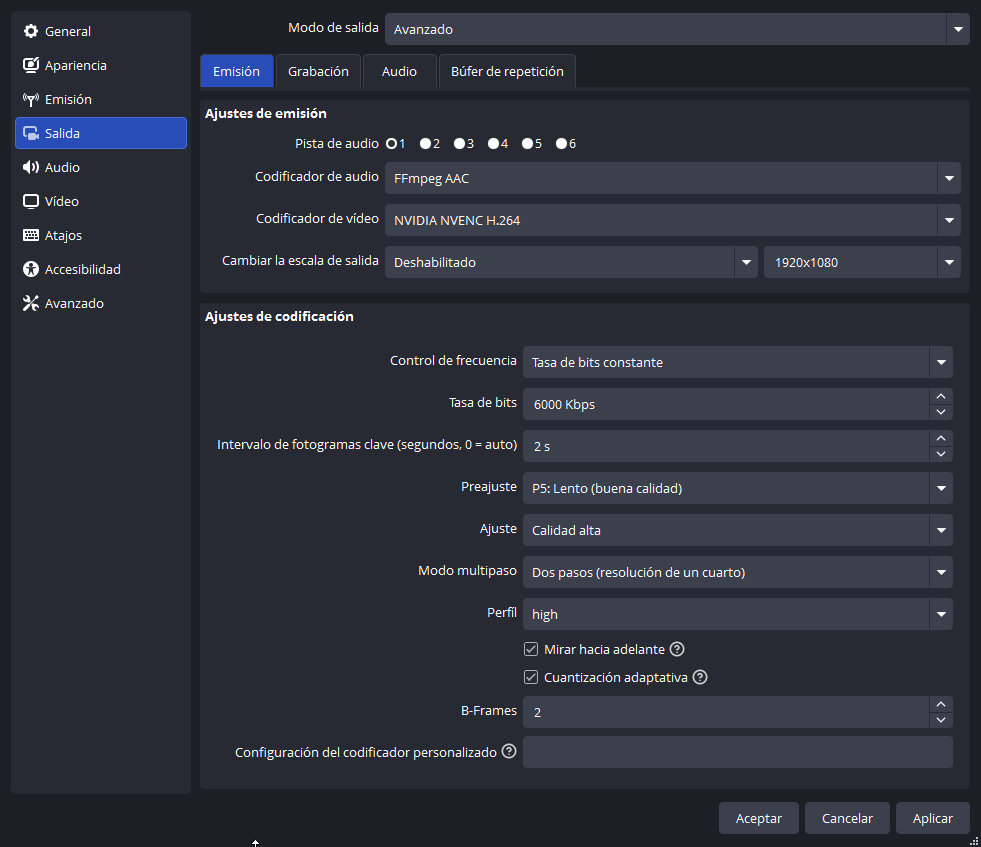Switch to the Emisión output tab
The height and width of the screenshot is (847, 981).
coord(236,71)
